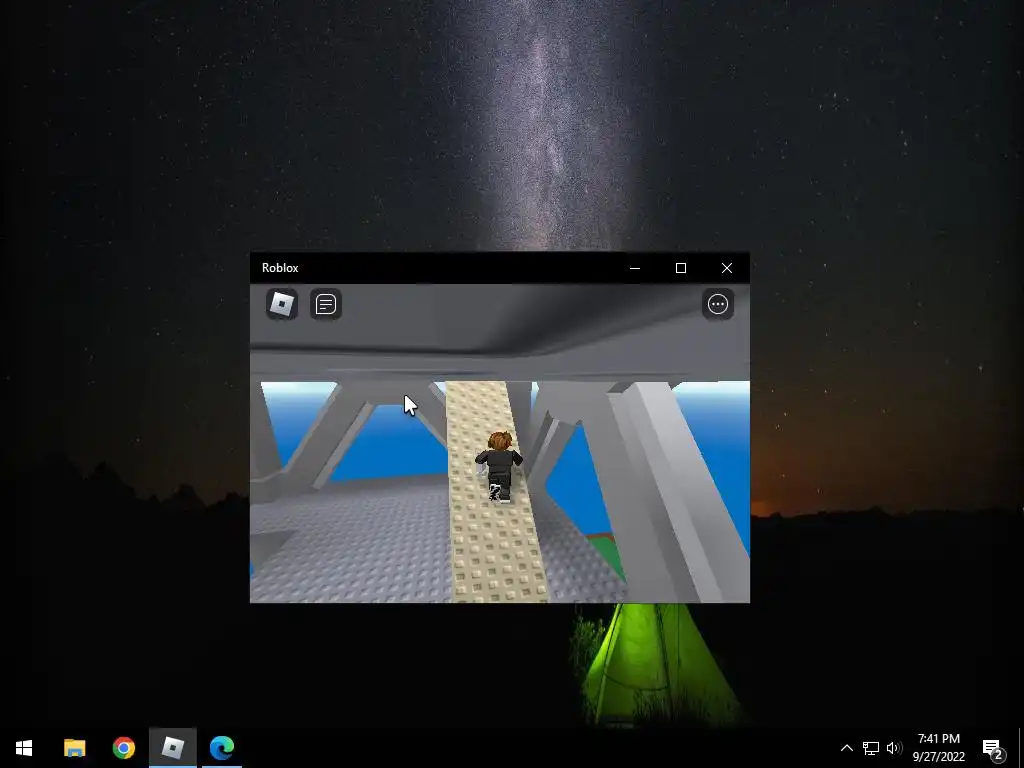The height and width of the screenshot is (768, 1024).
Task: Open the Roblox chat window icon
Action: [326, 304]
